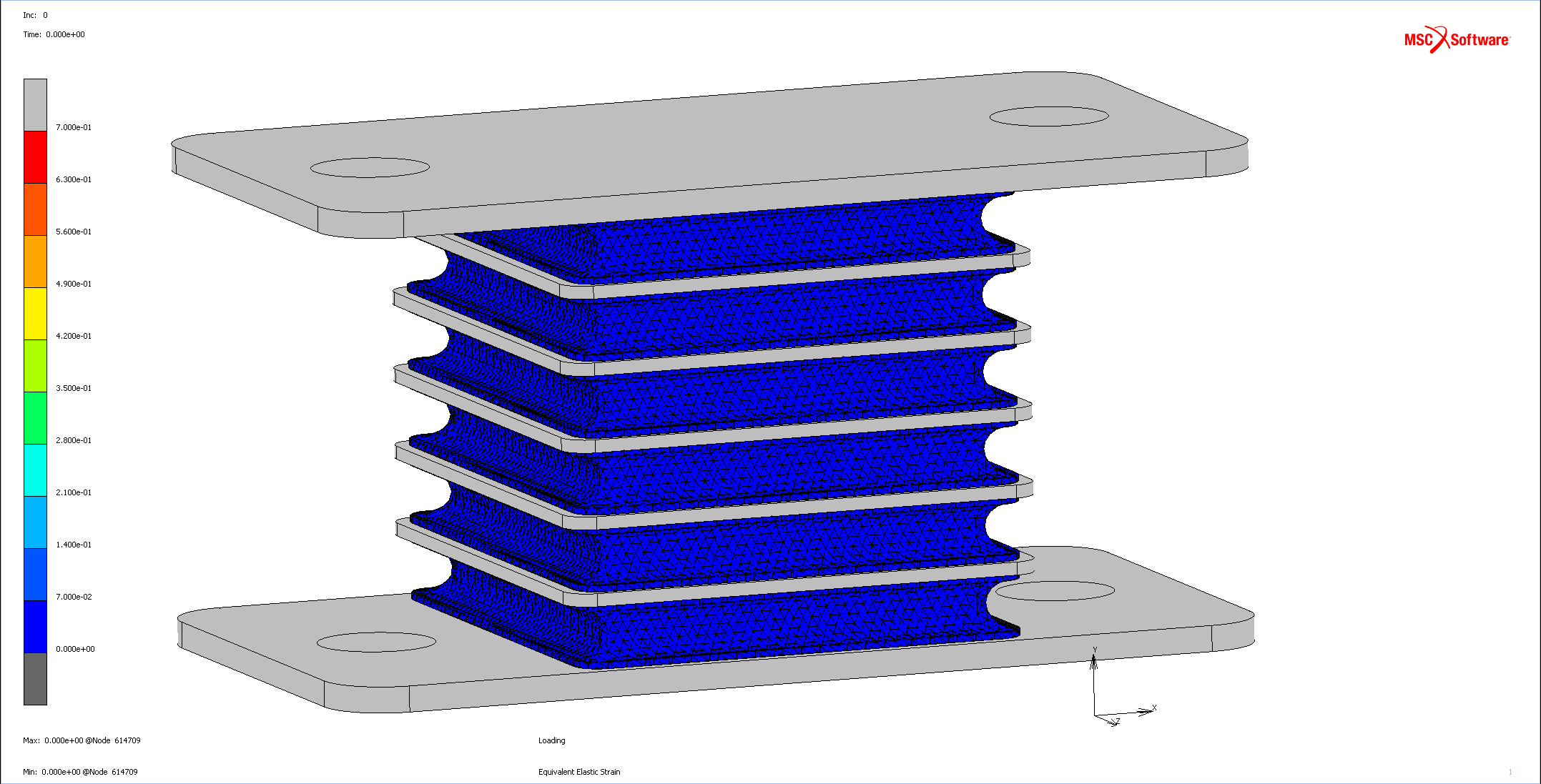1541x784 pixels.
Task: Select the top plate's right bolt hole
Action: point(1049,116)
